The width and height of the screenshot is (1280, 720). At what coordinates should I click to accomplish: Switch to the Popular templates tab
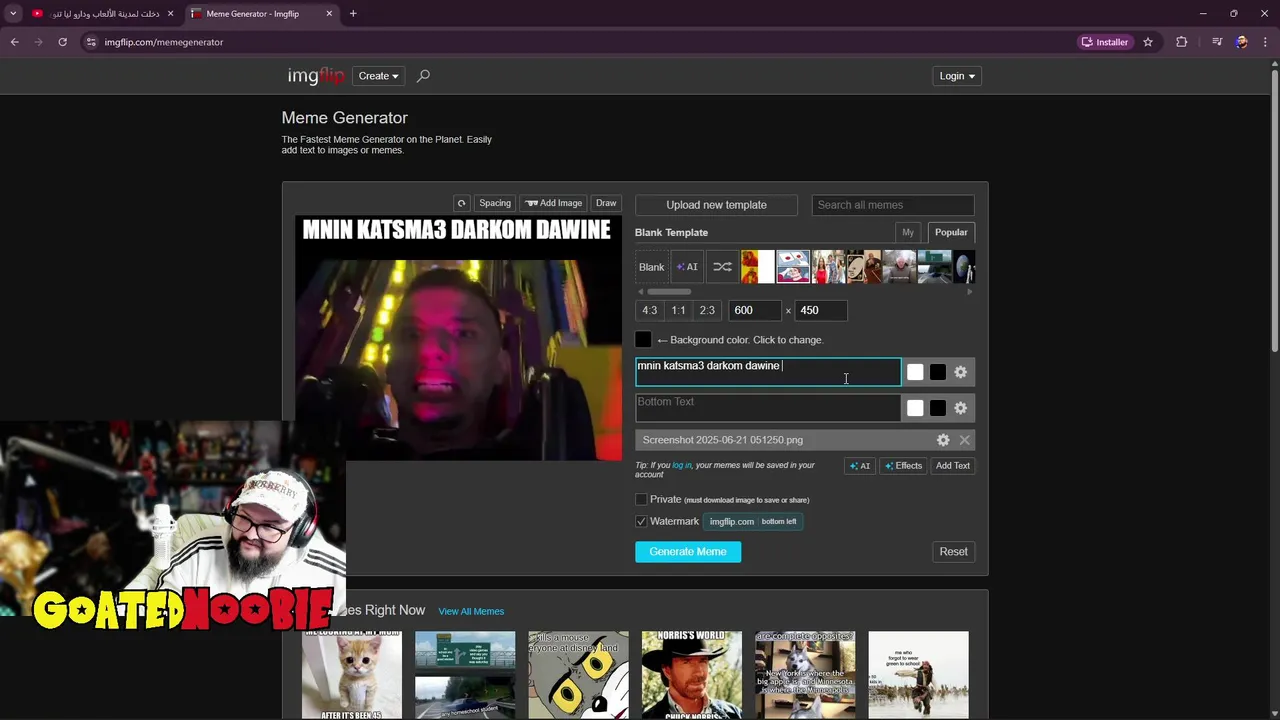pos(951,232)
